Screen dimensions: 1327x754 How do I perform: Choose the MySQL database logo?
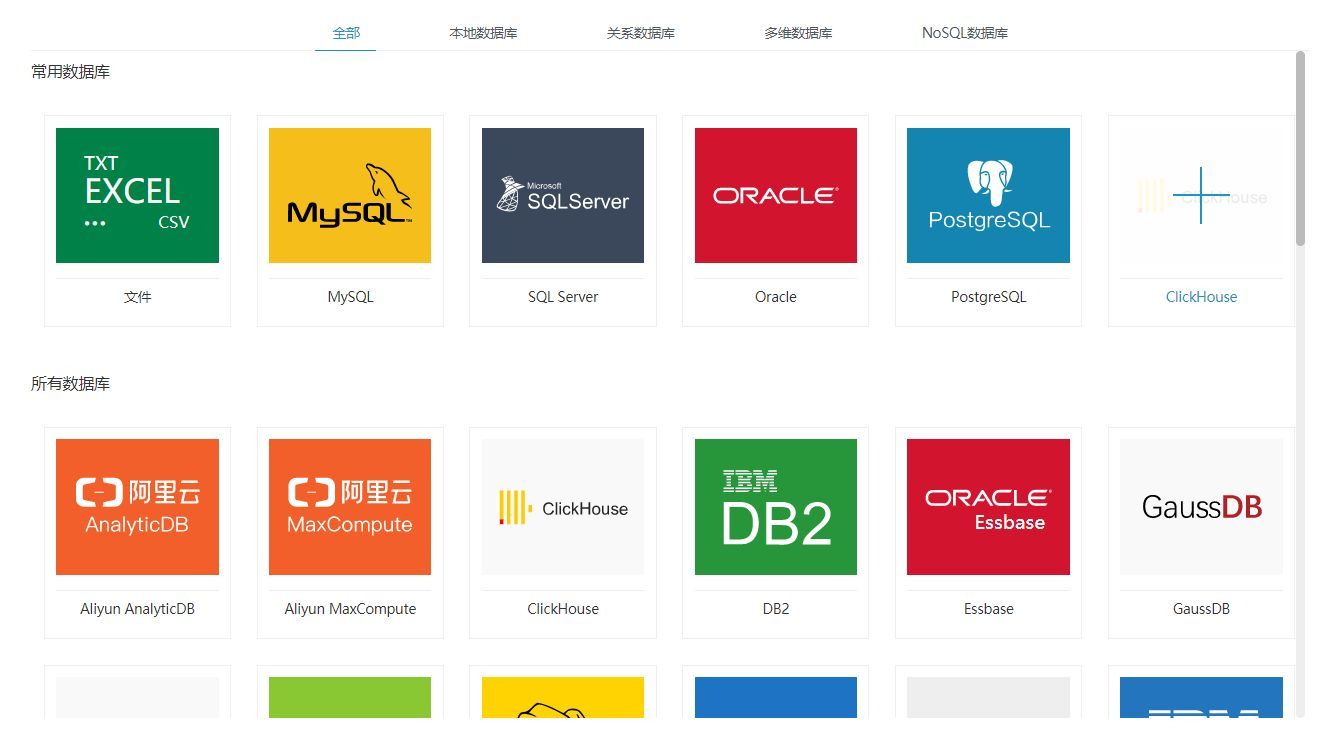(x=350, y=195)
